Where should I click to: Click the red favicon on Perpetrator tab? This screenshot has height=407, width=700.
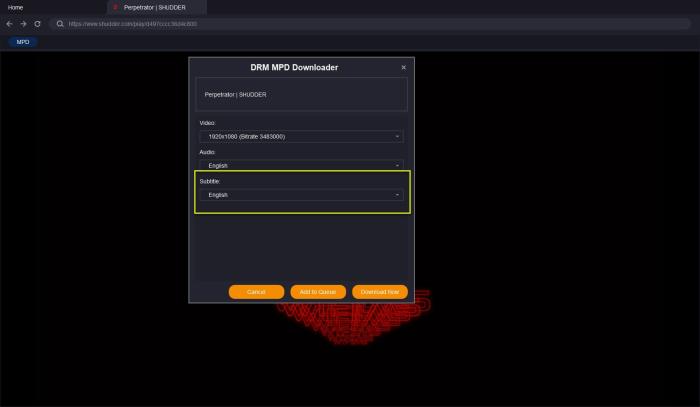(116, 7)
